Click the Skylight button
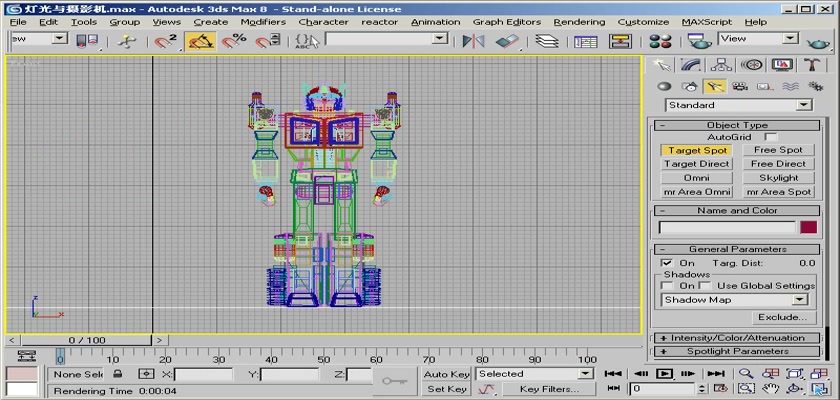 778,178
